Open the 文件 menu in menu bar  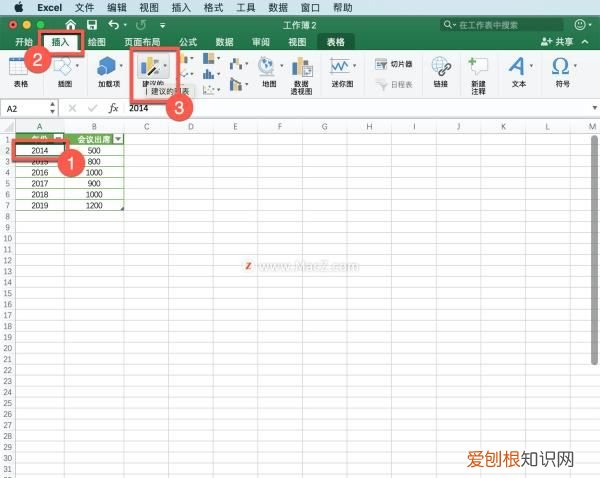pyautogui.click(x=84, y=7)
